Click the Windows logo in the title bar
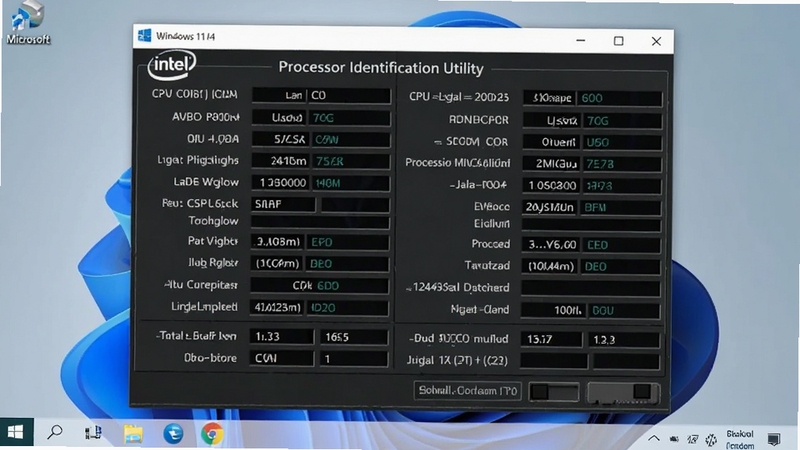800x450 pixels. [144, 36]
